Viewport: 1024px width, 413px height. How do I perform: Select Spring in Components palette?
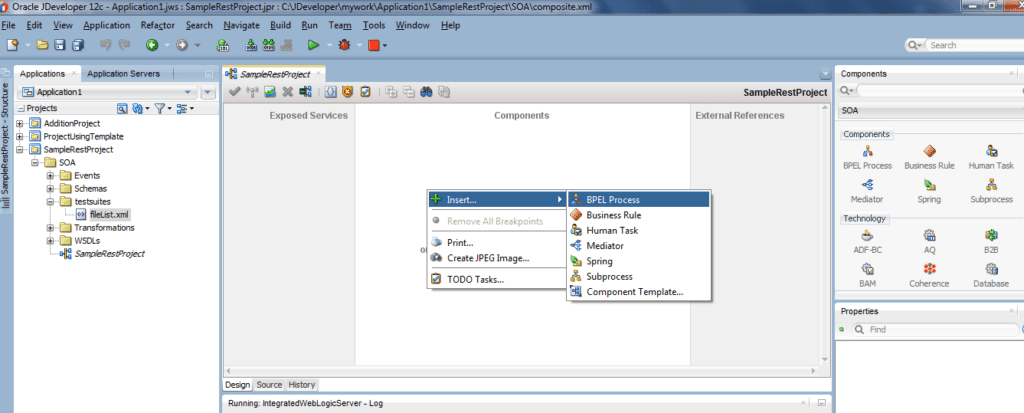point(929,191)
